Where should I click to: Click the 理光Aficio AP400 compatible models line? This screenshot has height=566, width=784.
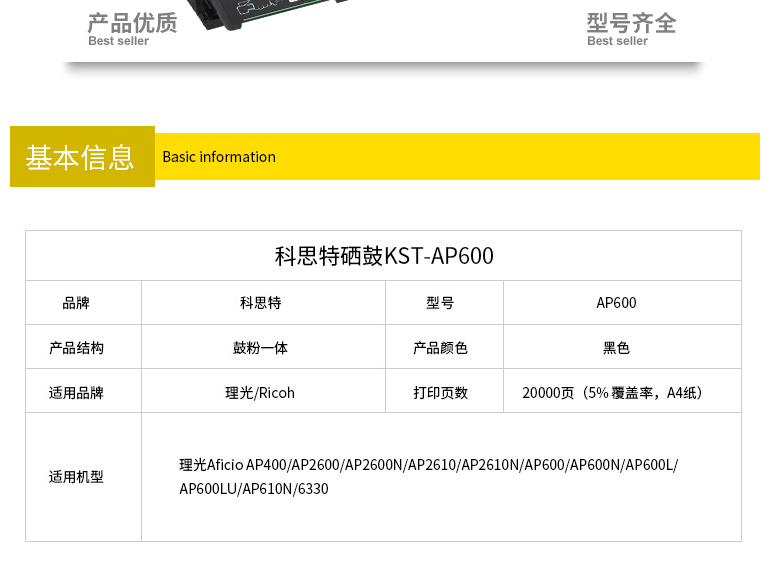click(428, 465)
